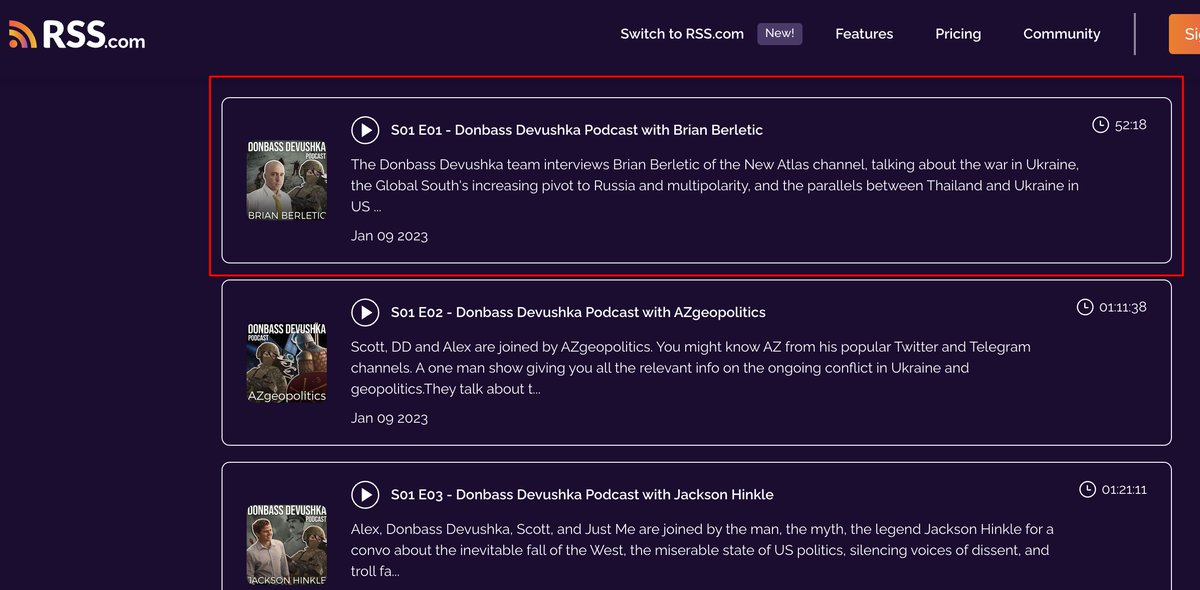Play episode S01 E01 with Brian Berletic
1200x590 pixels.
click(x=365, y=130)
